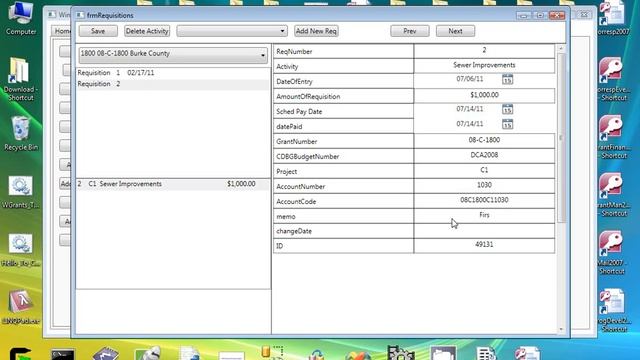Select the Requisition 2 row
640x360 pixels.
173,84
